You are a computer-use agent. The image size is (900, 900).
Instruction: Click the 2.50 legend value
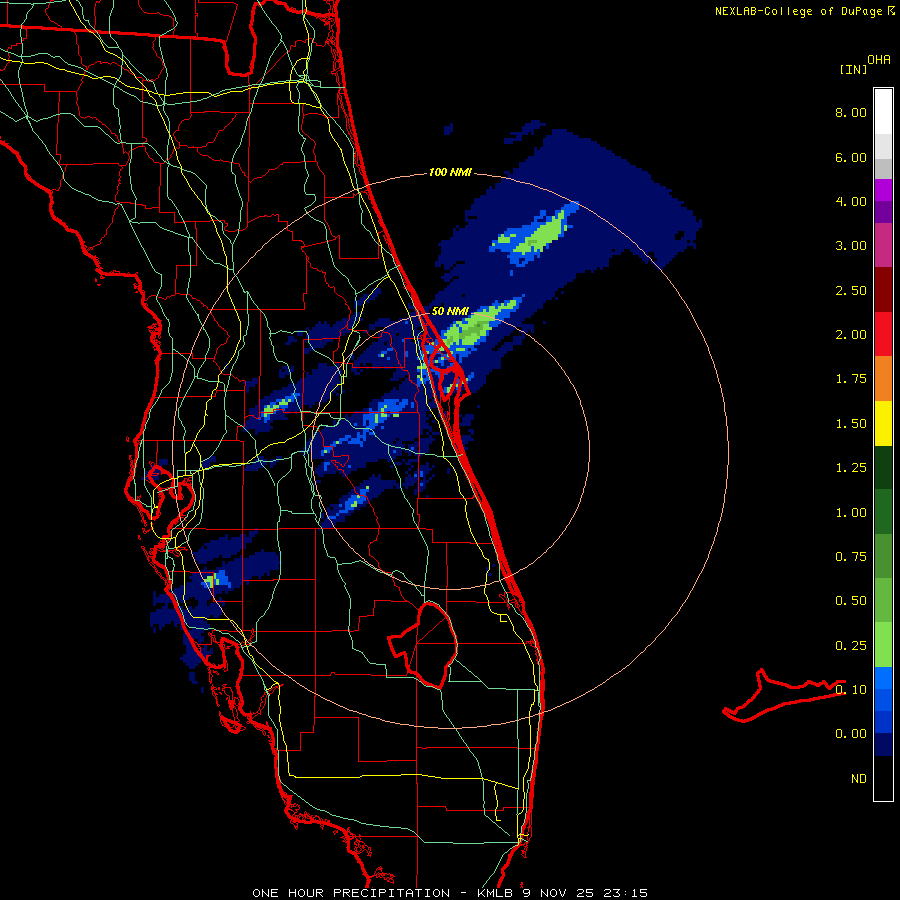851,290
